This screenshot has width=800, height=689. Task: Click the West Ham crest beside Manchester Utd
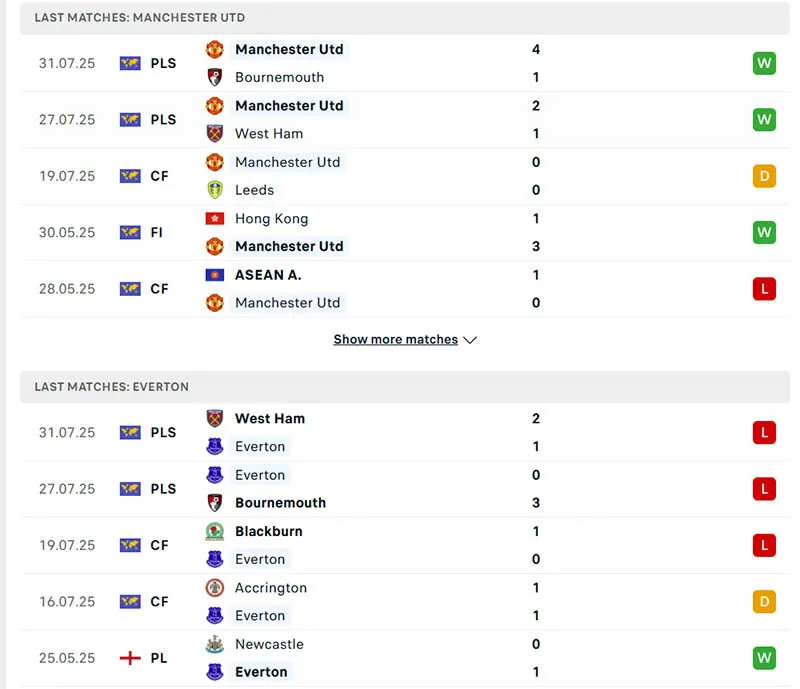(214, 133)
